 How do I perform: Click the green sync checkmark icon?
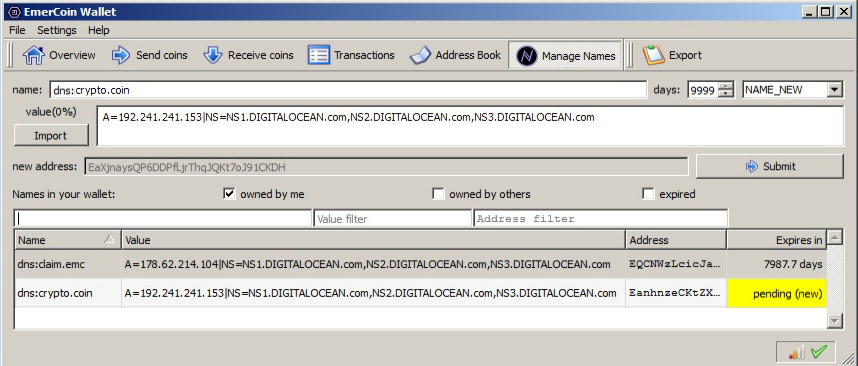(819, 352)
